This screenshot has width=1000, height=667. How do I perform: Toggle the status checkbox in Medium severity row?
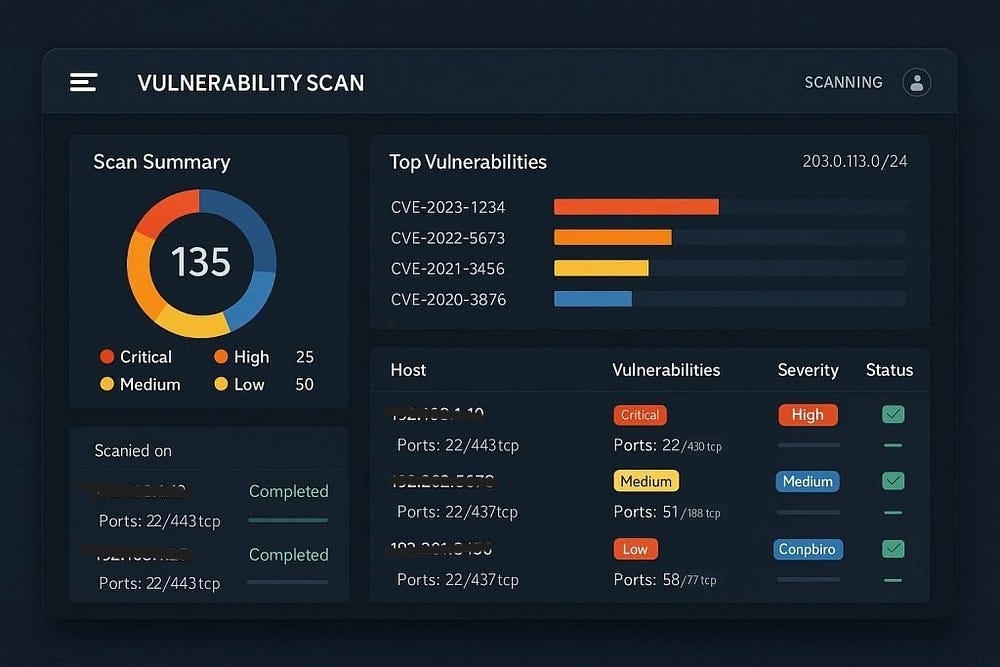click(x=893, y=481)
